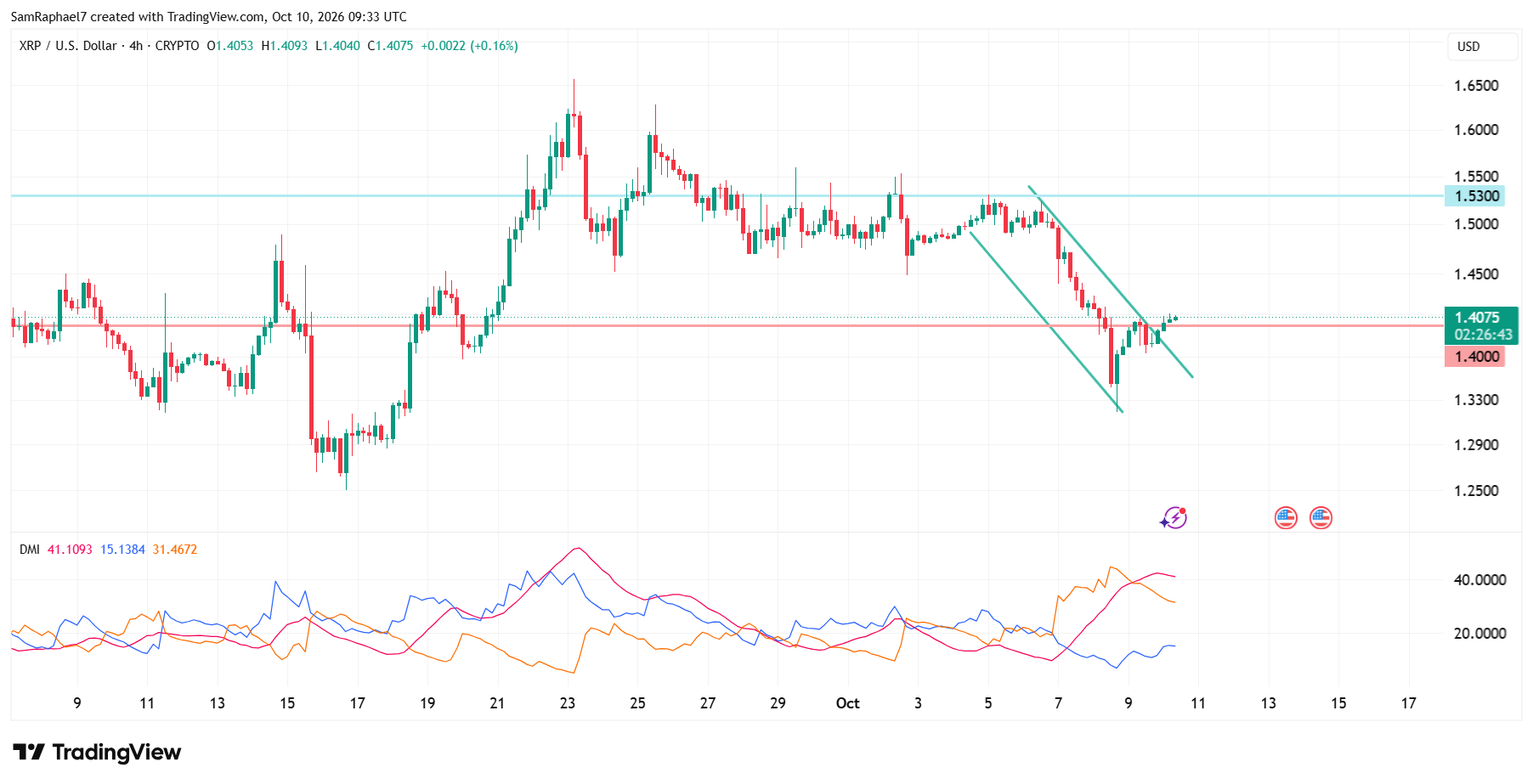Click the 21 date on time axis
The width and height of the screenshot is (1533, 784).
[497, 703]
